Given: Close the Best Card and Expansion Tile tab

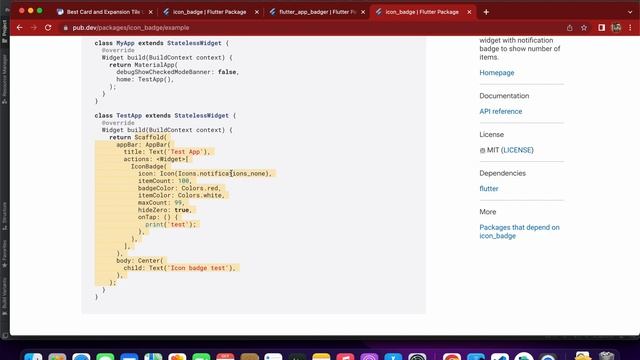Looking at the screenshot, I should (151, 12).
